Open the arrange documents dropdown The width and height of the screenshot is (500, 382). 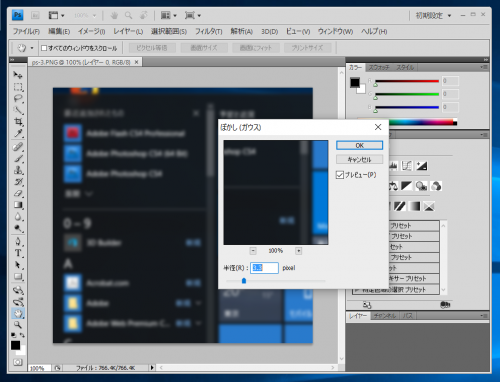pyautogui.click(x=168, y=15)
